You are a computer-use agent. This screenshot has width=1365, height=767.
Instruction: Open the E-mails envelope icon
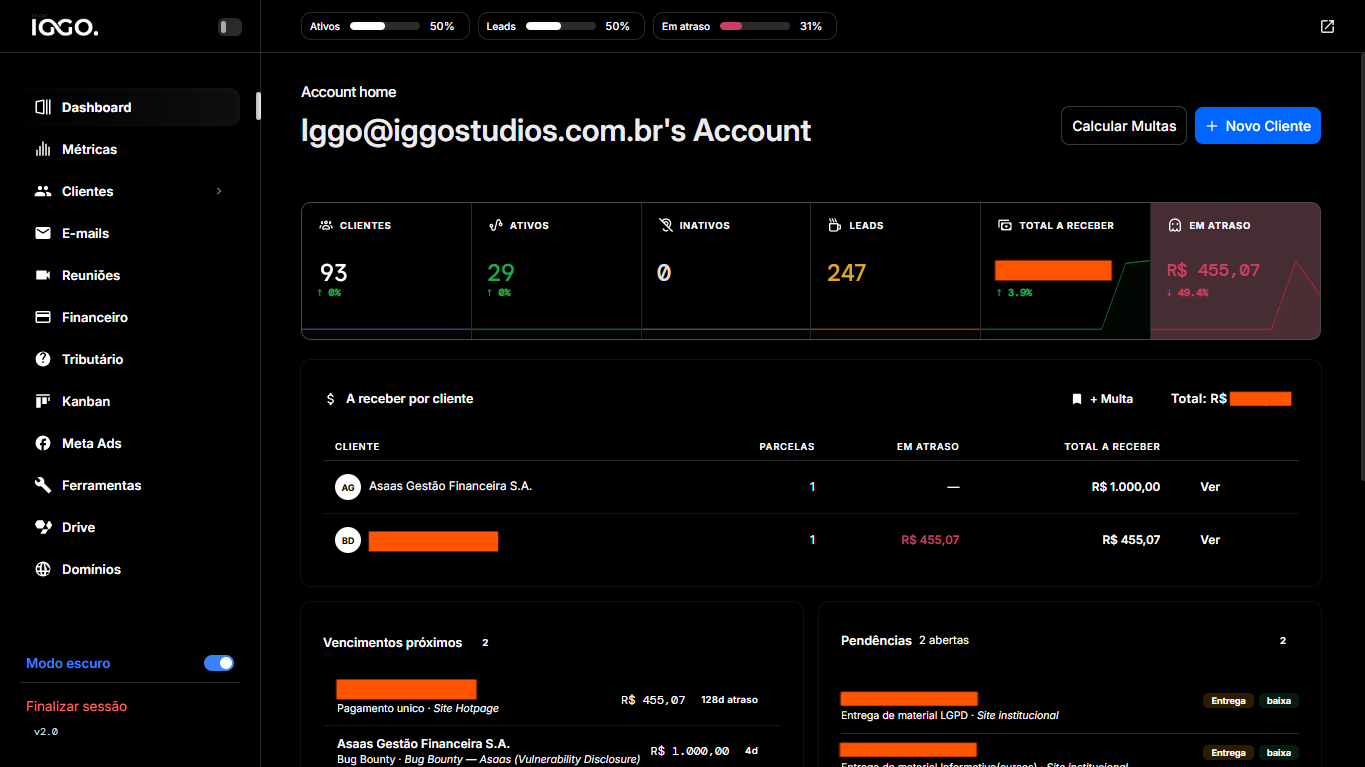43,233
